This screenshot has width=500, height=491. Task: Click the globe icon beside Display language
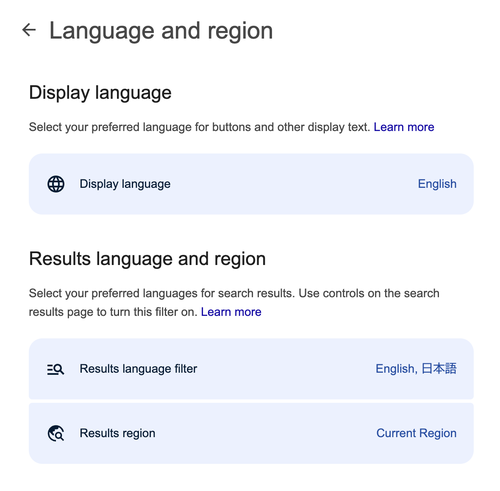(x=56, y=184)
